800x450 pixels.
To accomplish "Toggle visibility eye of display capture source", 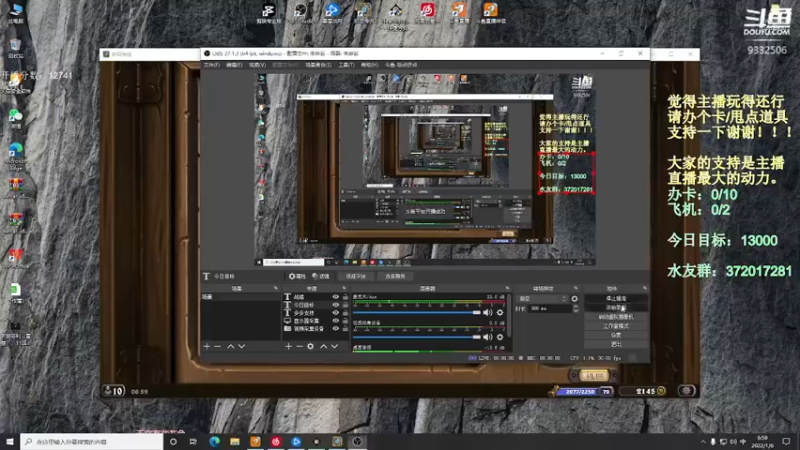I will coord(336,321).
